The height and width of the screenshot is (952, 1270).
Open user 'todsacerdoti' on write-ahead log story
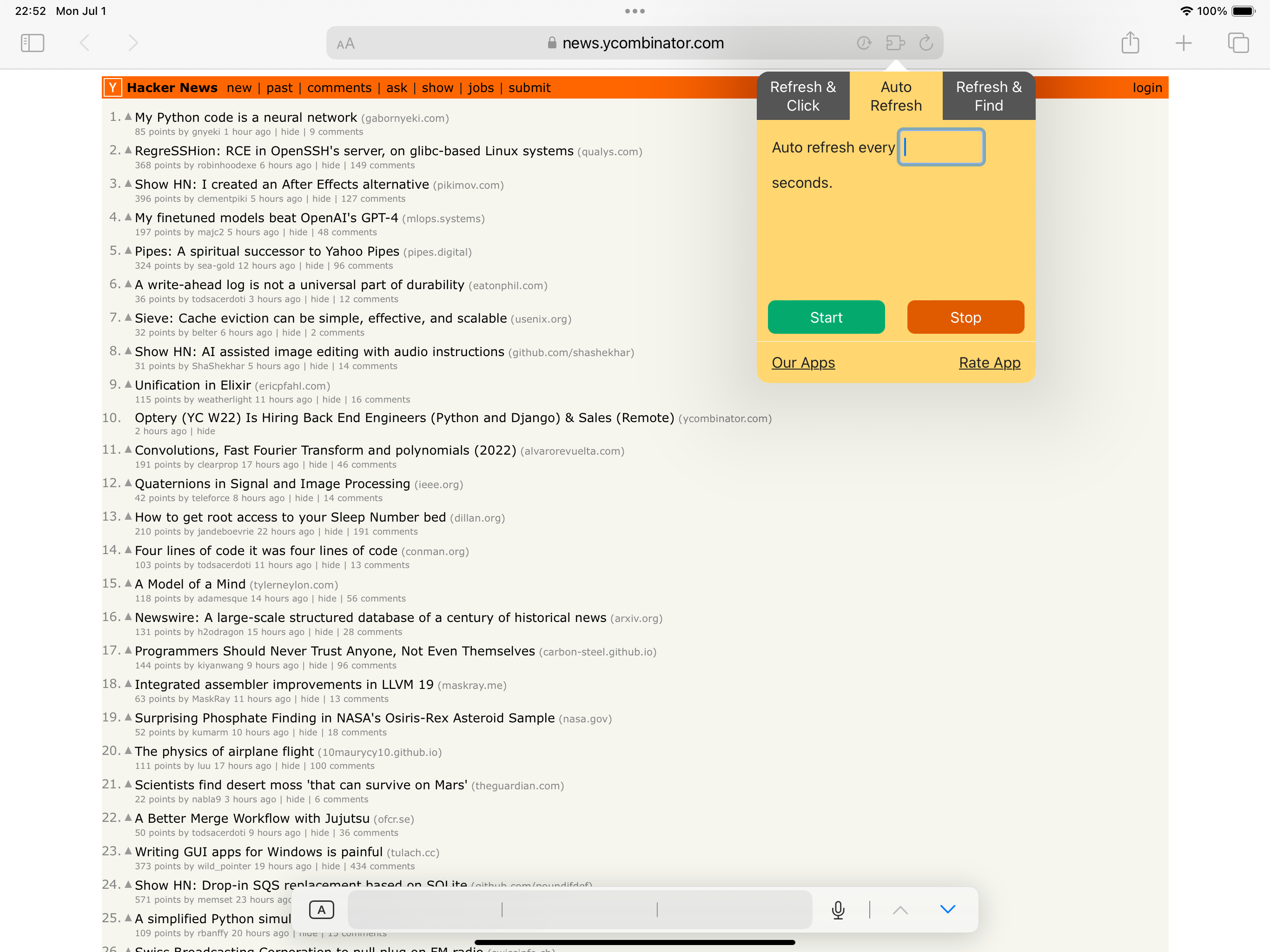[x=219, y=299]
